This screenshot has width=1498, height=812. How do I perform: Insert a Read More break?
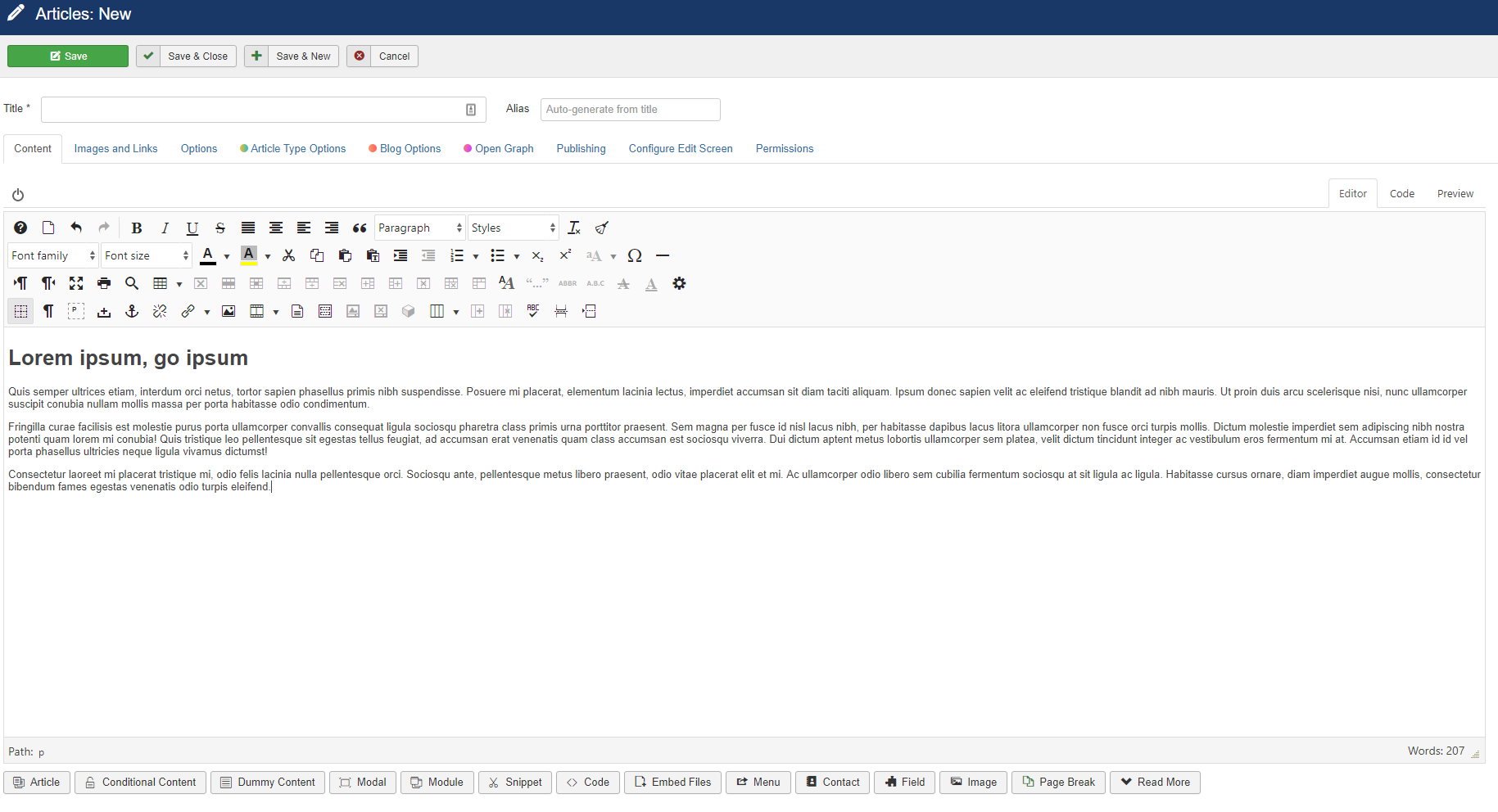point(1155,783)
